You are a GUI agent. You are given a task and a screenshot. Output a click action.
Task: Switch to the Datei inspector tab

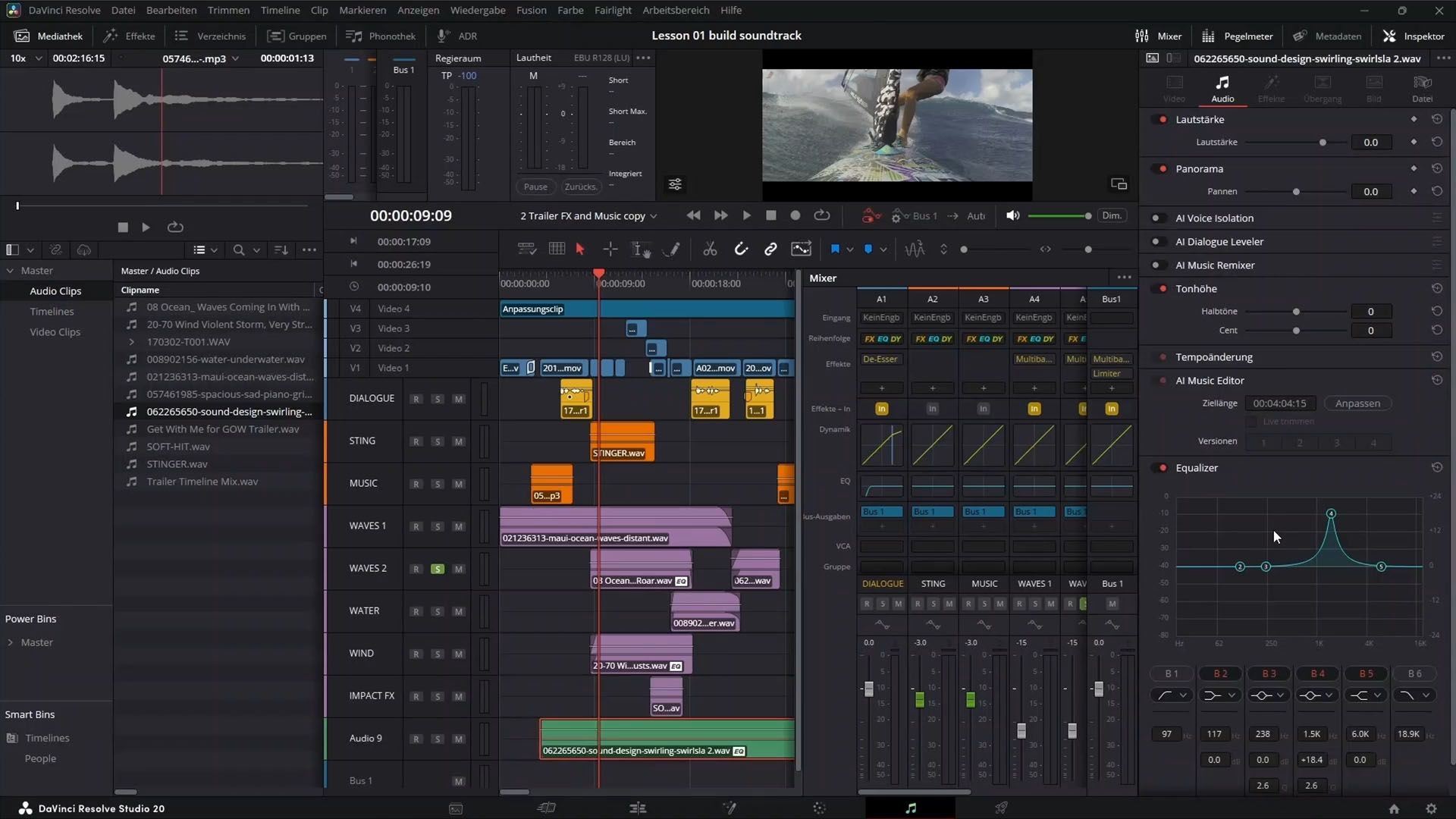[1422, 89]
